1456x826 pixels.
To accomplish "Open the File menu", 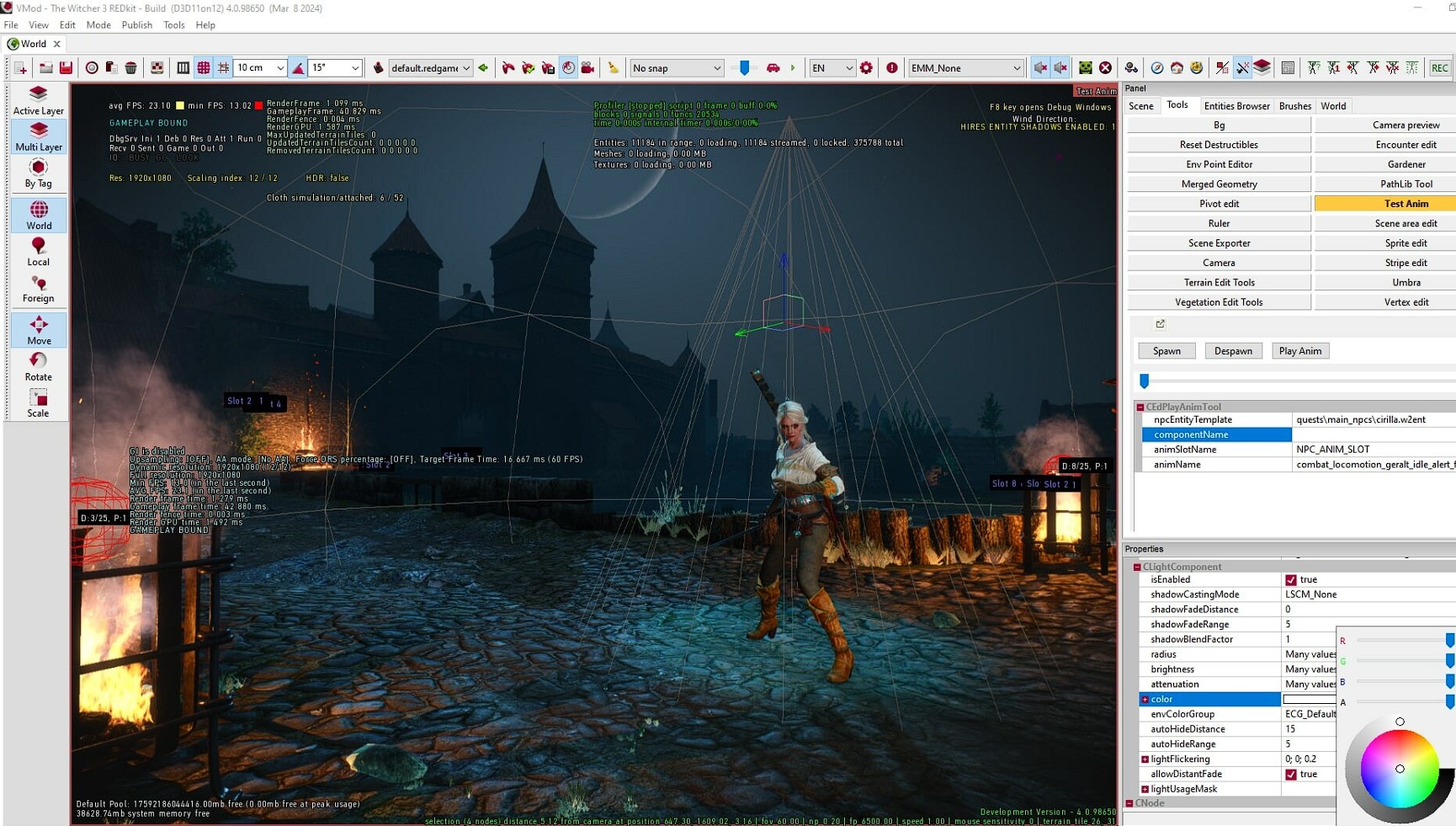I will pyautogui.click(x=11, y=25).
